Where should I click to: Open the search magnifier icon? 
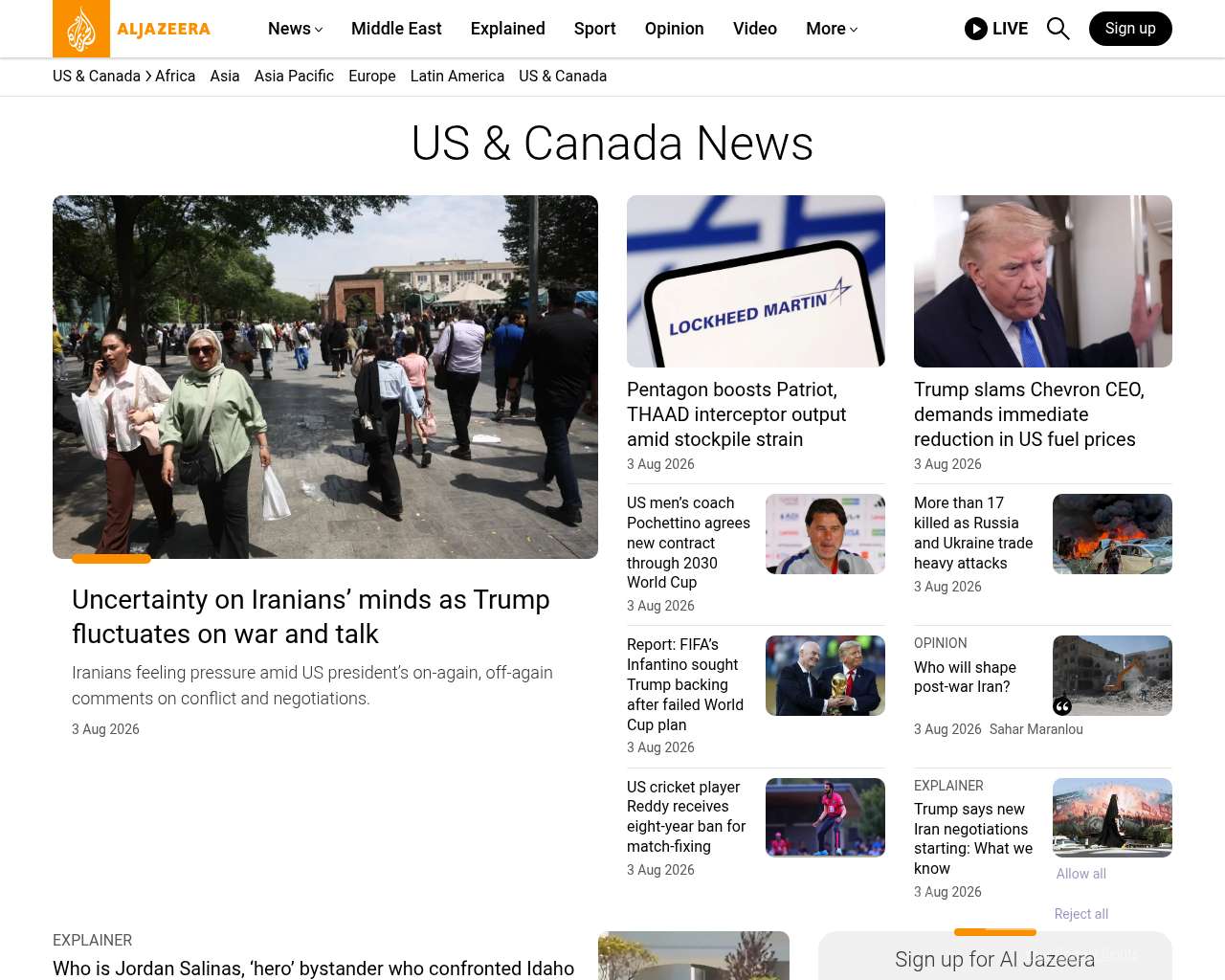(x=1058, y=29)
